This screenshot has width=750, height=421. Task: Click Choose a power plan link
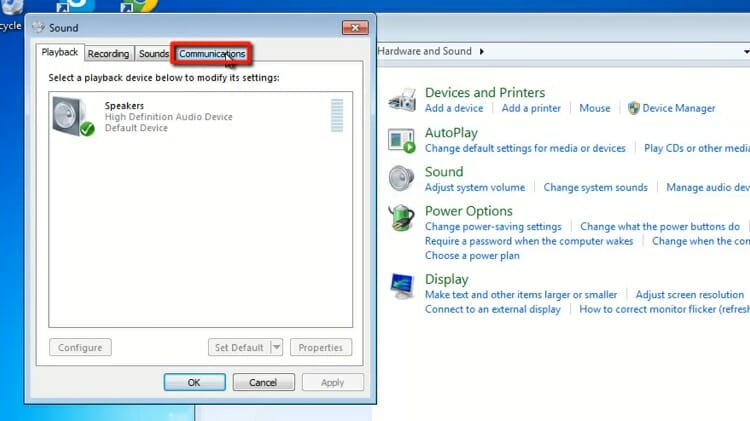point(472,255)
